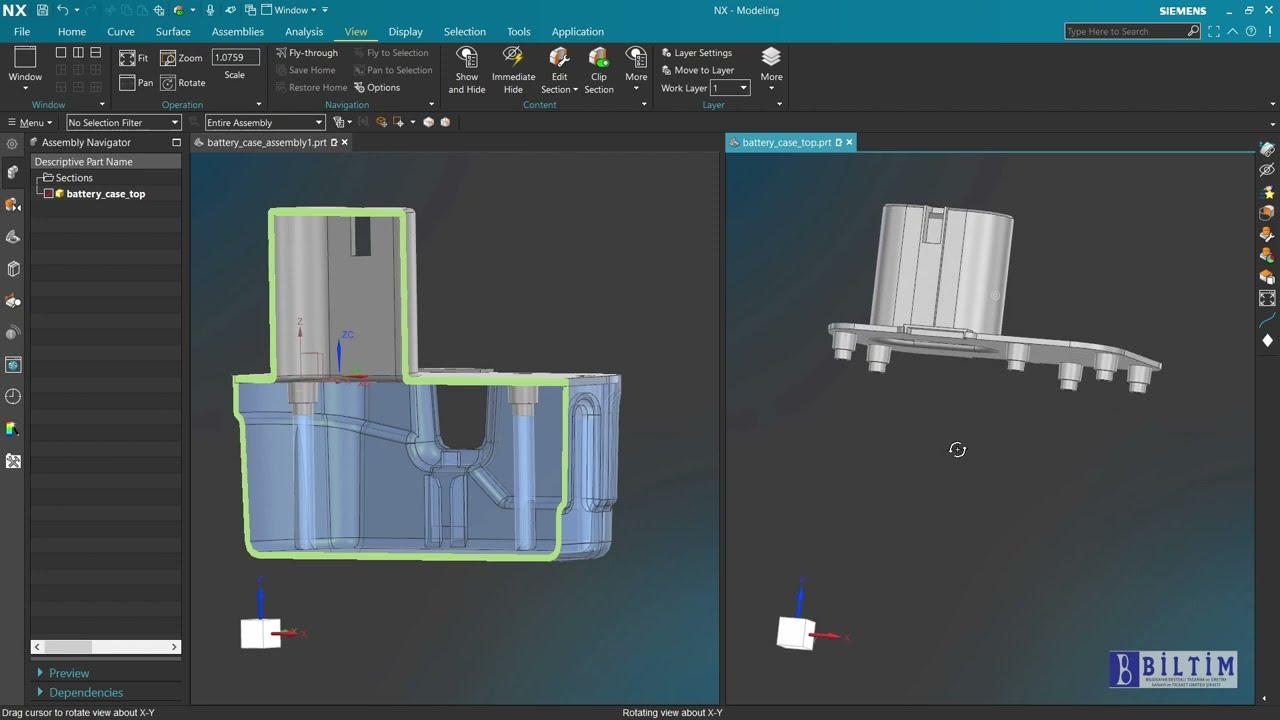
Task: Activate the Zoom view tool
Action: point(181,58)
